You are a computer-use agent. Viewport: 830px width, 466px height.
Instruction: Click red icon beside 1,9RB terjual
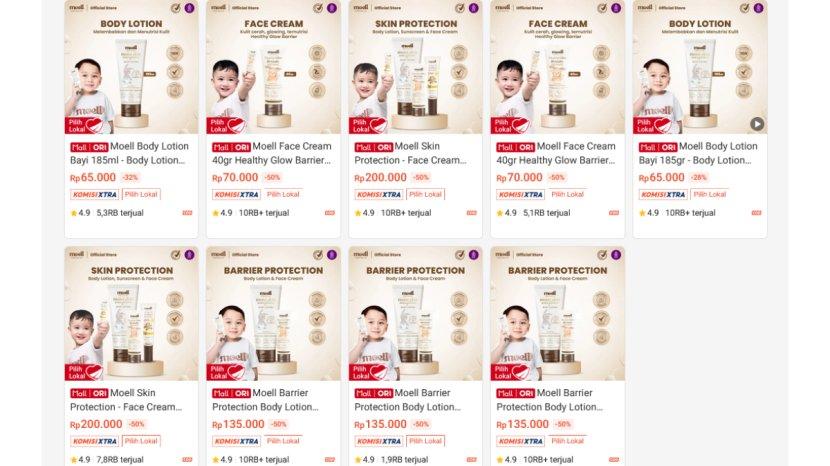(x=472, y=460)
